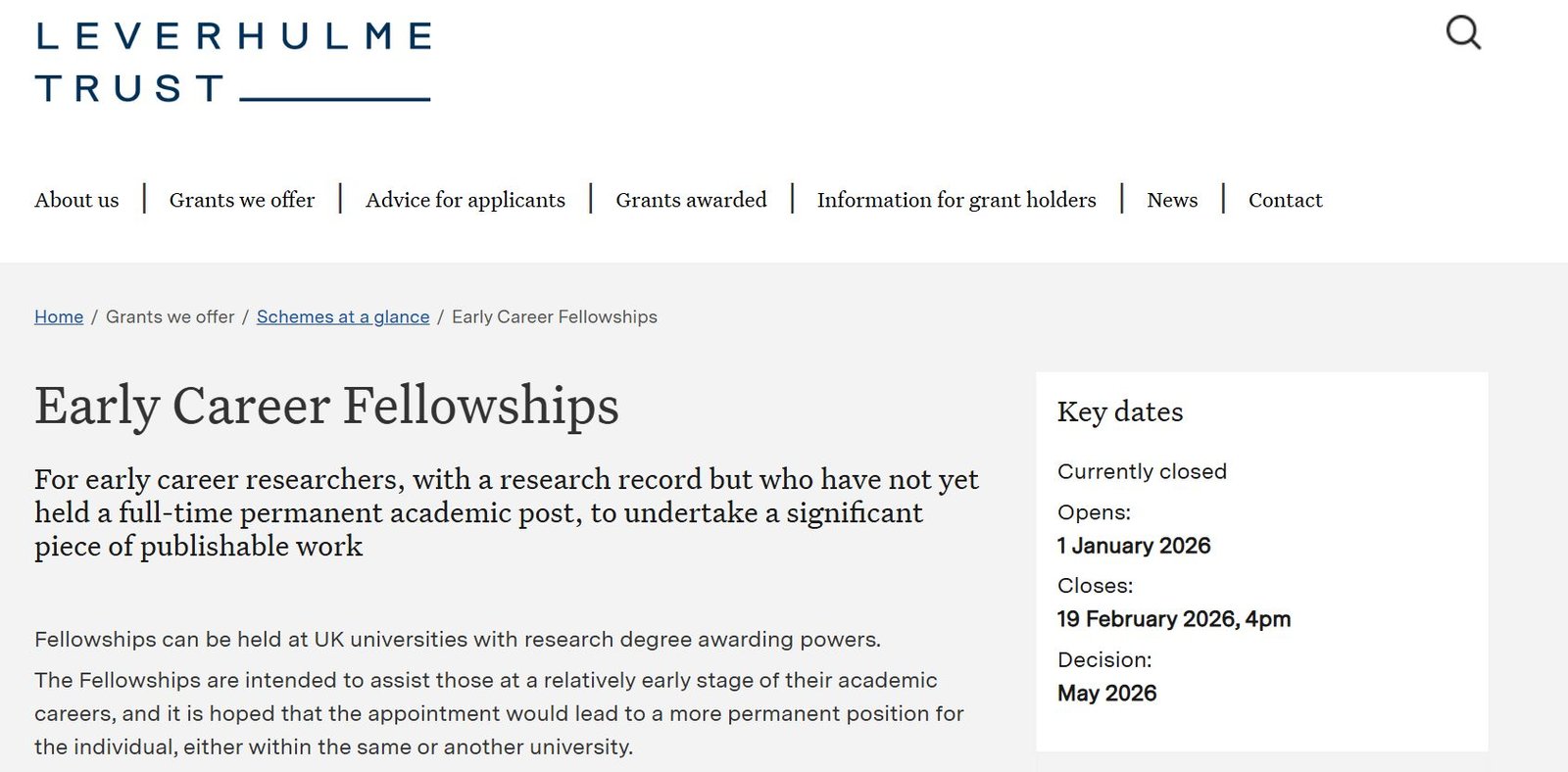This screenshot has height=772, width=1568.
Task: Click Grants we offer in the breadcrumb
Action: pos(171,316)
